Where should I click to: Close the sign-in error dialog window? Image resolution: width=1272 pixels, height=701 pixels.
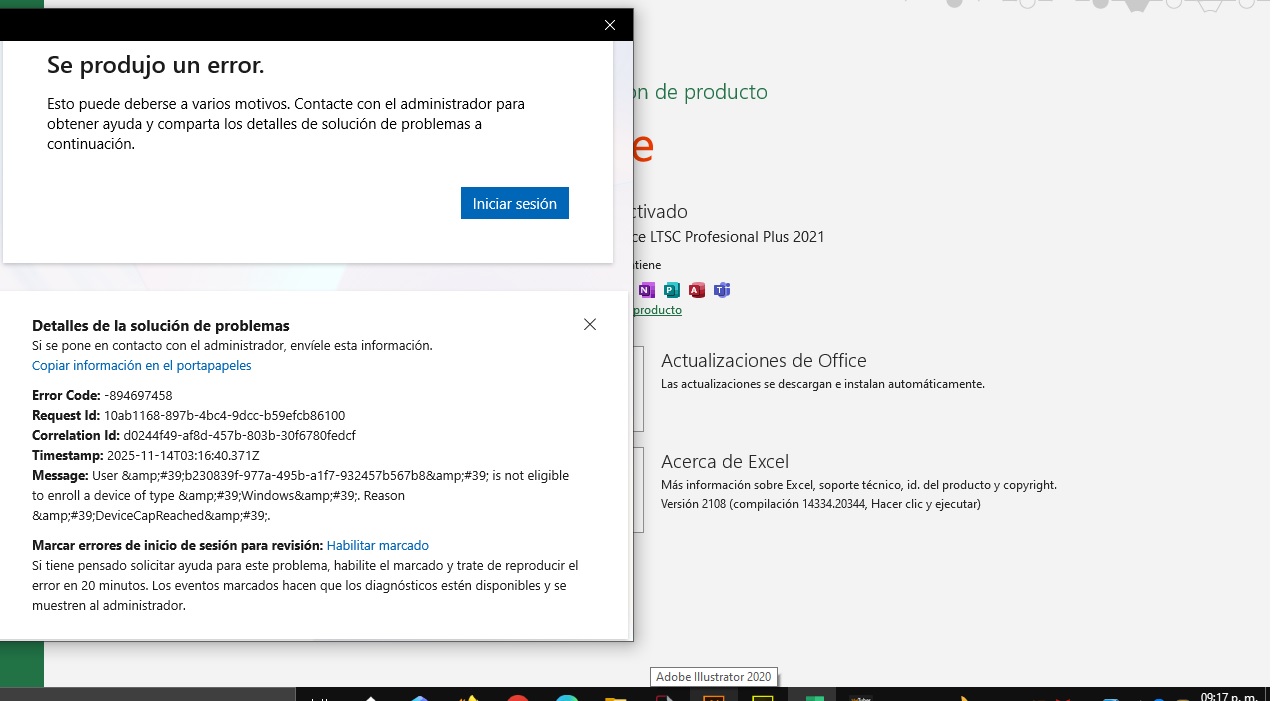(x=610, y=25)
